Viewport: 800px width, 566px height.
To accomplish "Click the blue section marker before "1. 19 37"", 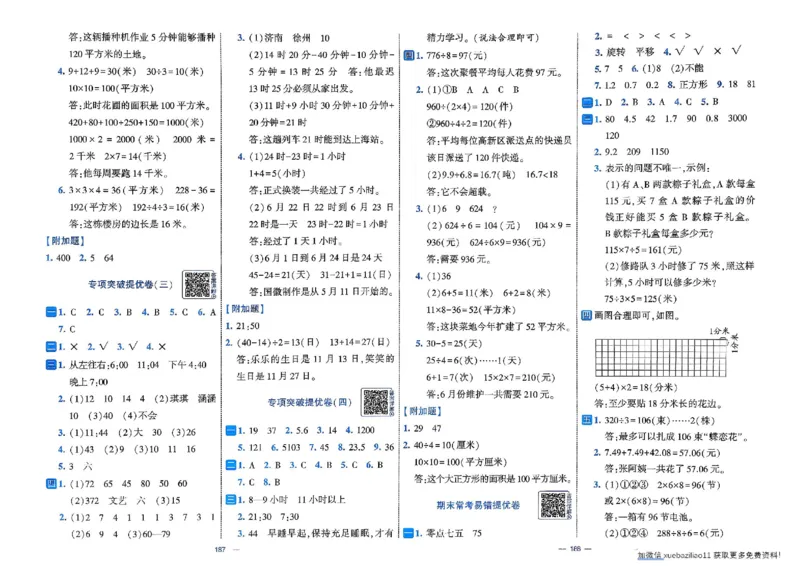I will (231, 430).
